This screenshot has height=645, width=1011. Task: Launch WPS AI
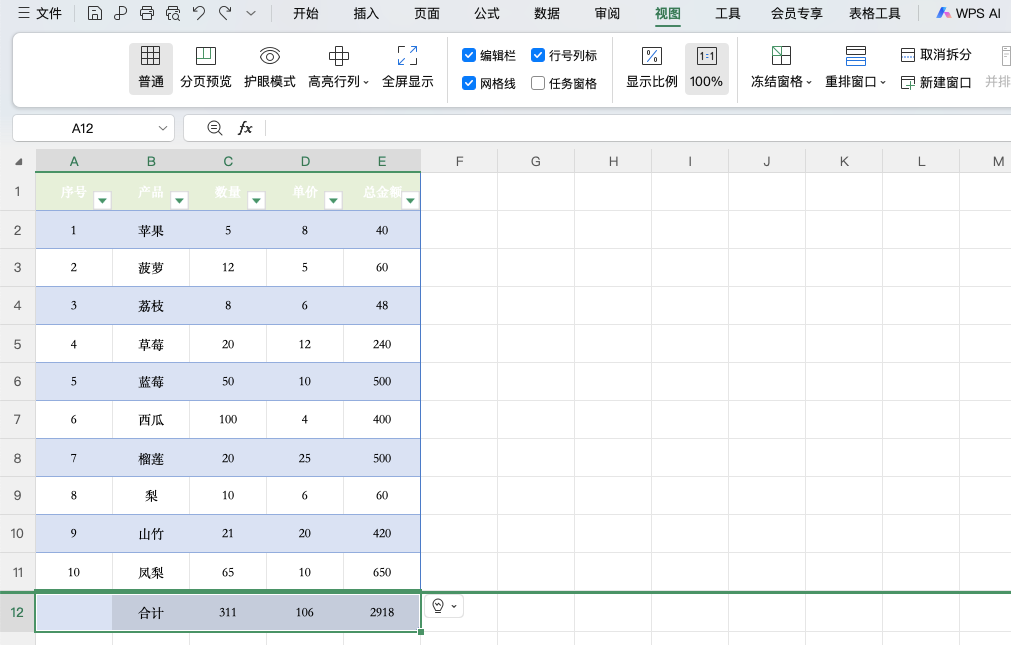(x=968, y=13)
